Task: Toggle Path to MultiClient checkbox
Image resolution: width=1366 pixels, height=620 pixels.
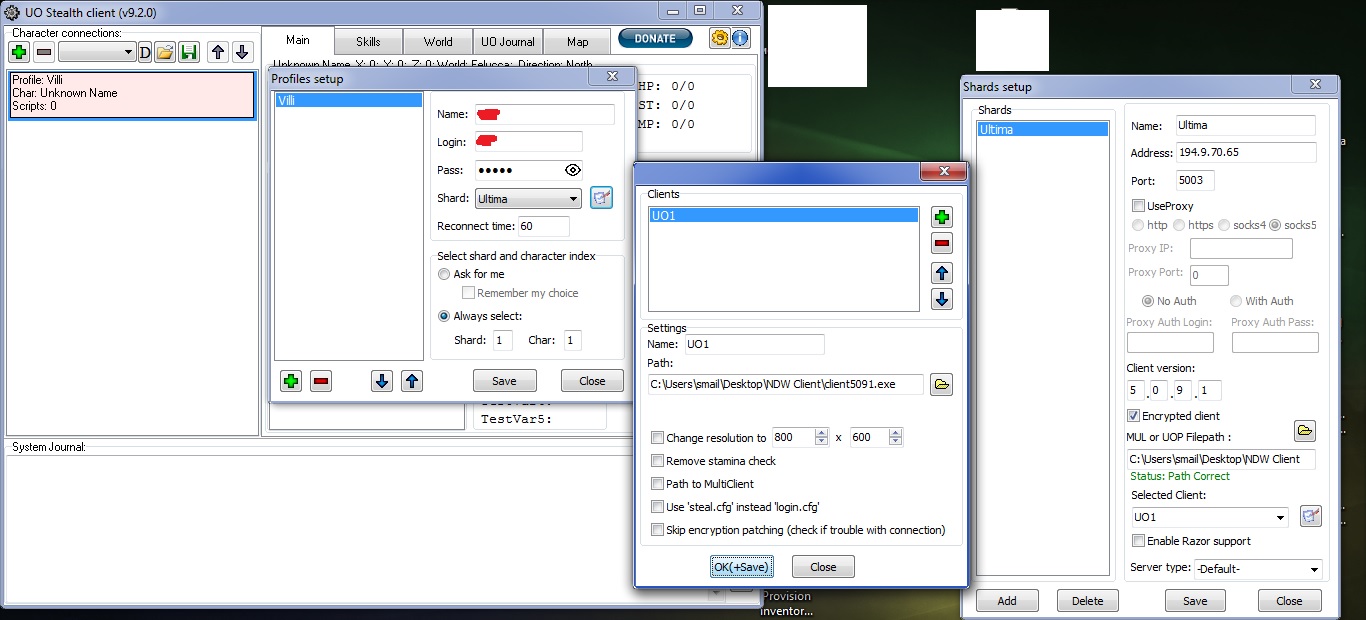Action: tap(657, 484)
